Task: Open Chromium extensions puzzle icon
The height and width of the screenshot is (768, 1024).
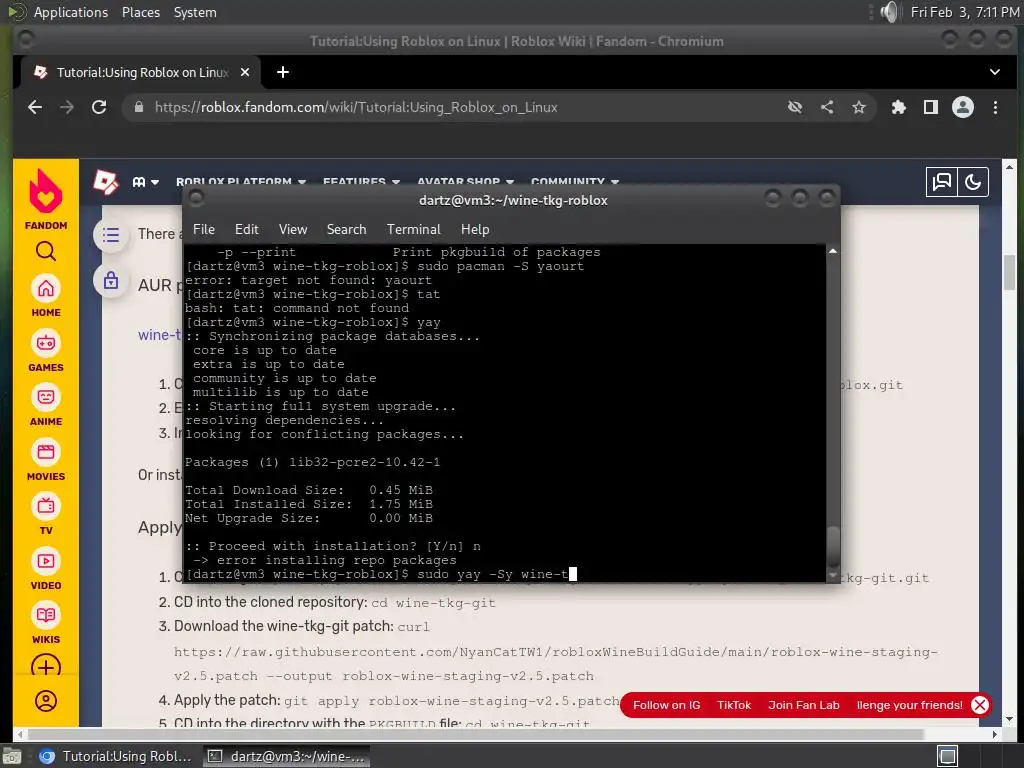Action: 899,107
